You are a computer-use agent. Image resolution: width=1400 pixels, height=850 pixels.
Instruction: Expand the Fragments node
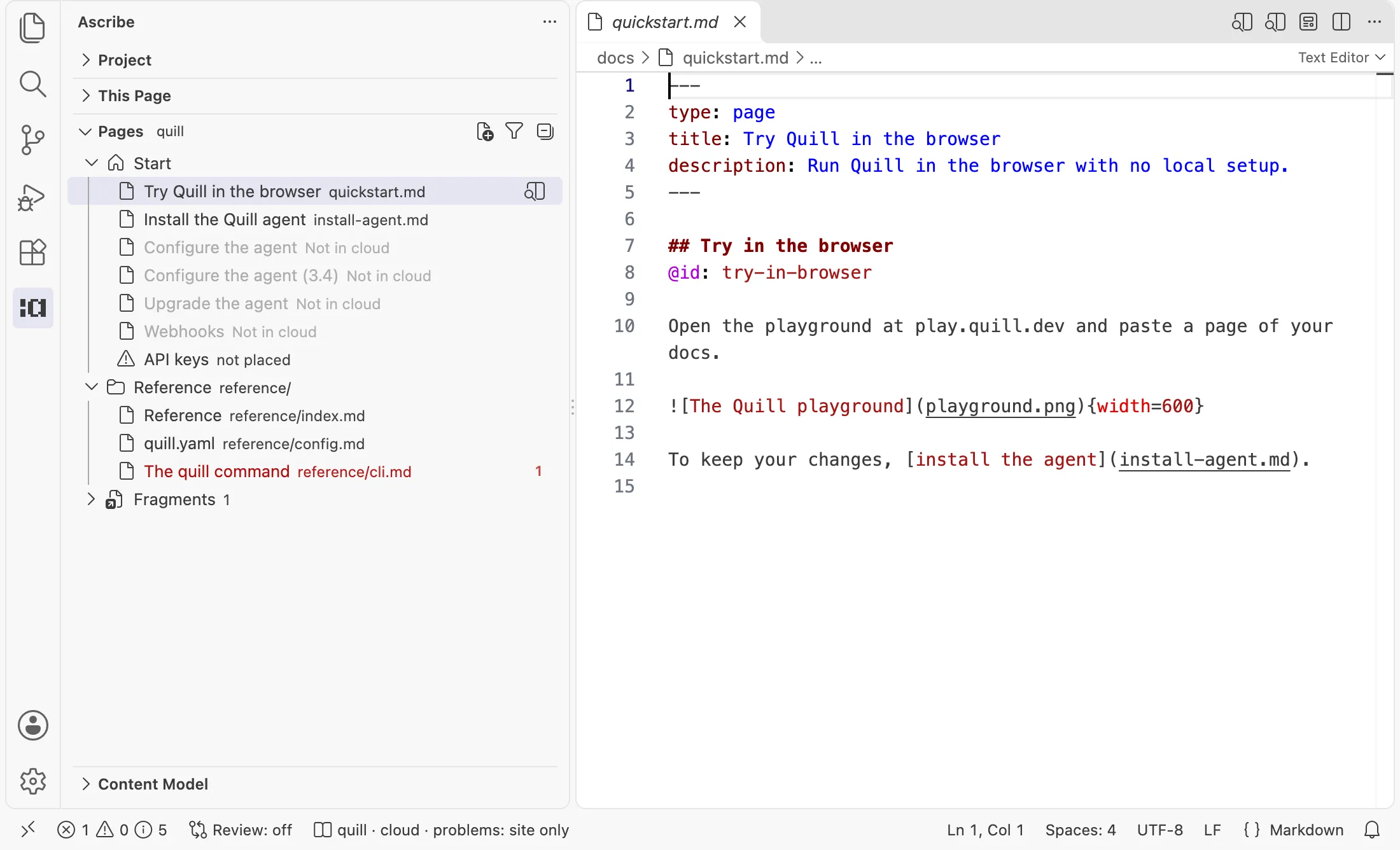(x=91, y=499)
